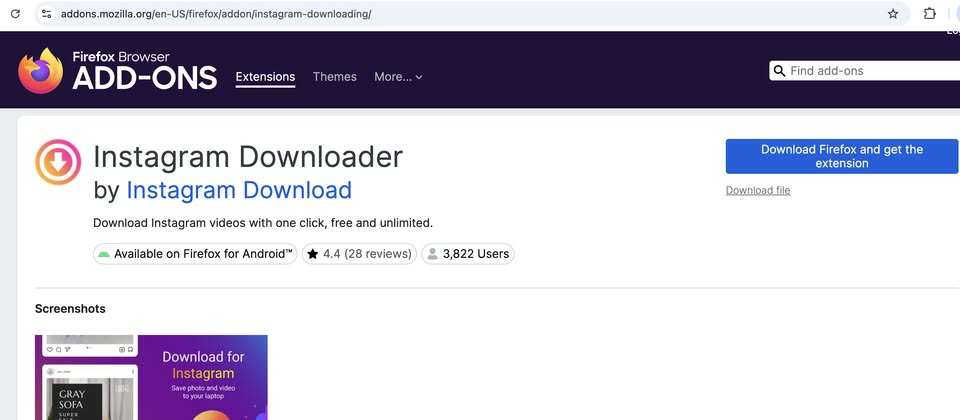Click the Firefox logo in header
Image resolution: width=960 pixels, height=420 pixels.
(41, 71)
